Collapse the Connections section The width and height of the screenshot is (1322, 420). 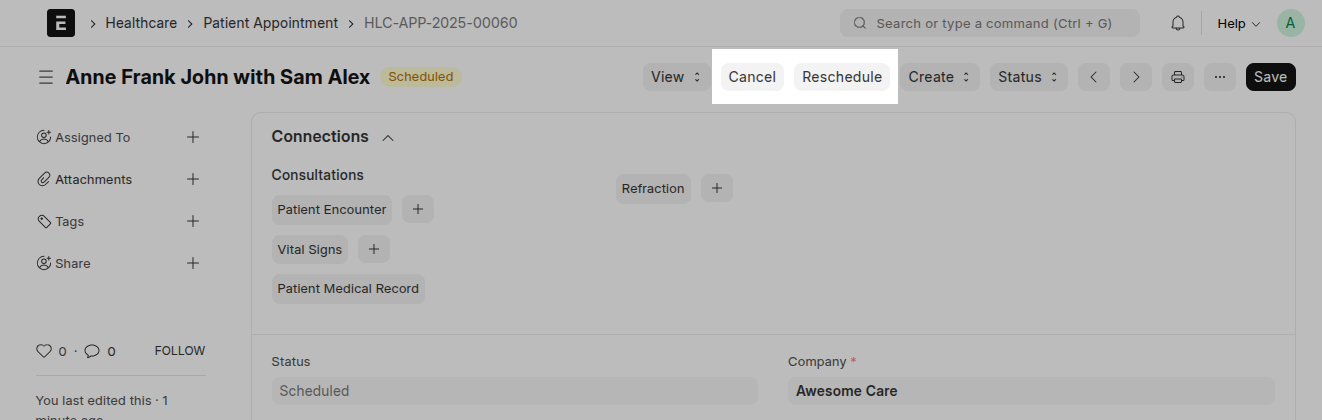click(x=388, y=137)
